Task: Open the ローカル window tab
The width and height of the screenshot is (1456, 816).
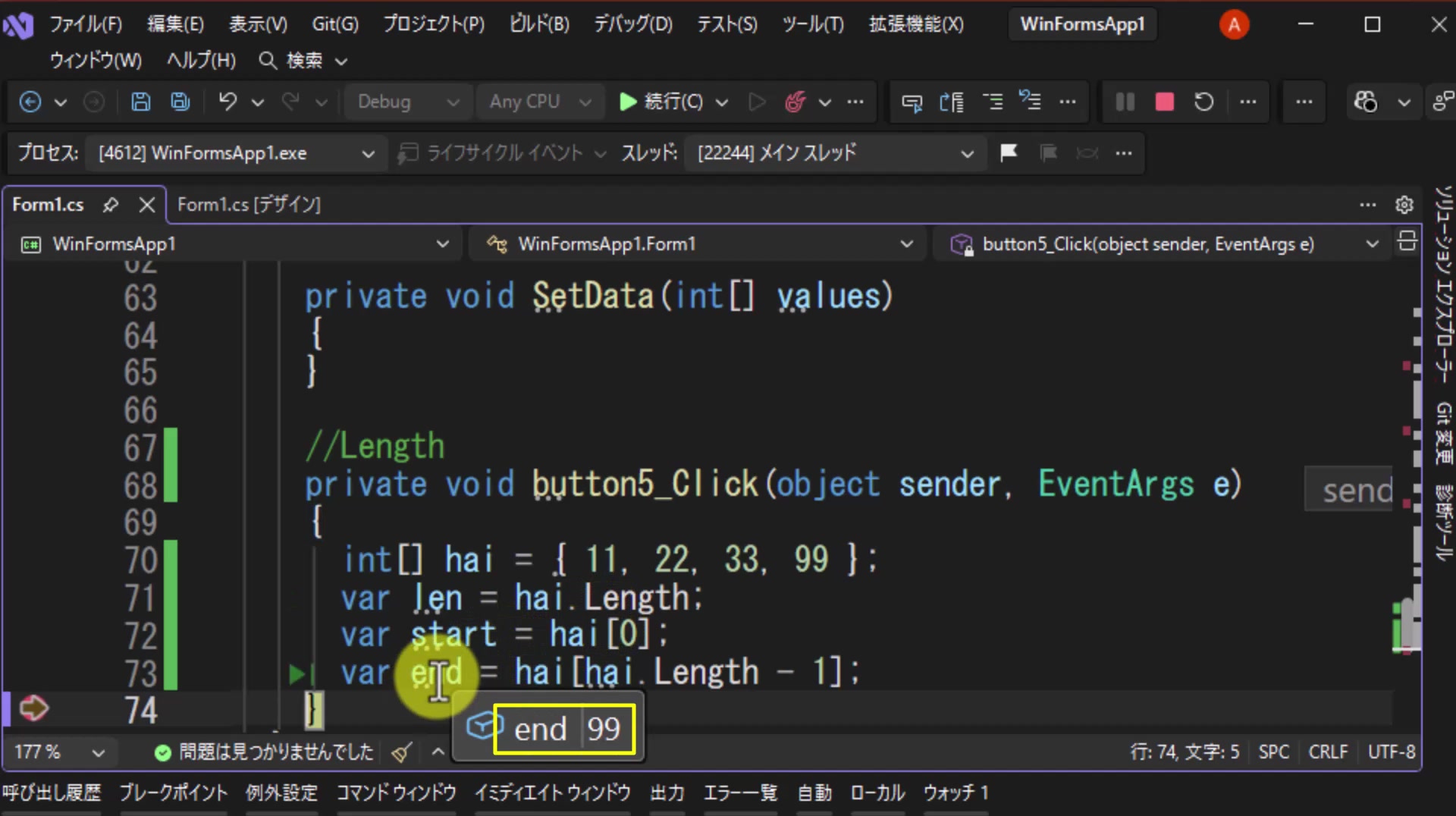Action: pyautogui.click(x=877, y=793)
